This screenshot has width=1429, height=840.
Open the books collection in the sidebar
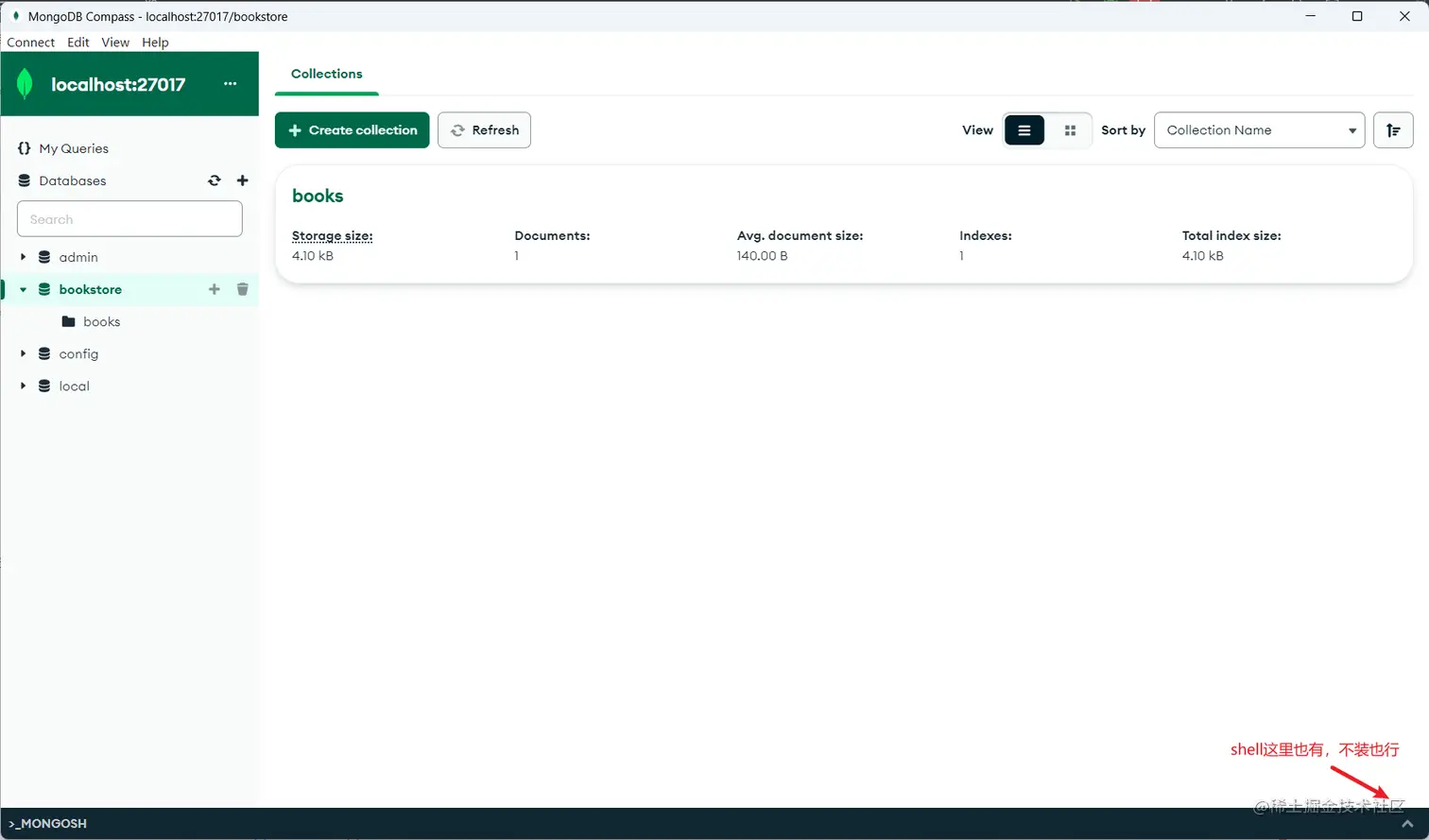(x=101, y=321)
